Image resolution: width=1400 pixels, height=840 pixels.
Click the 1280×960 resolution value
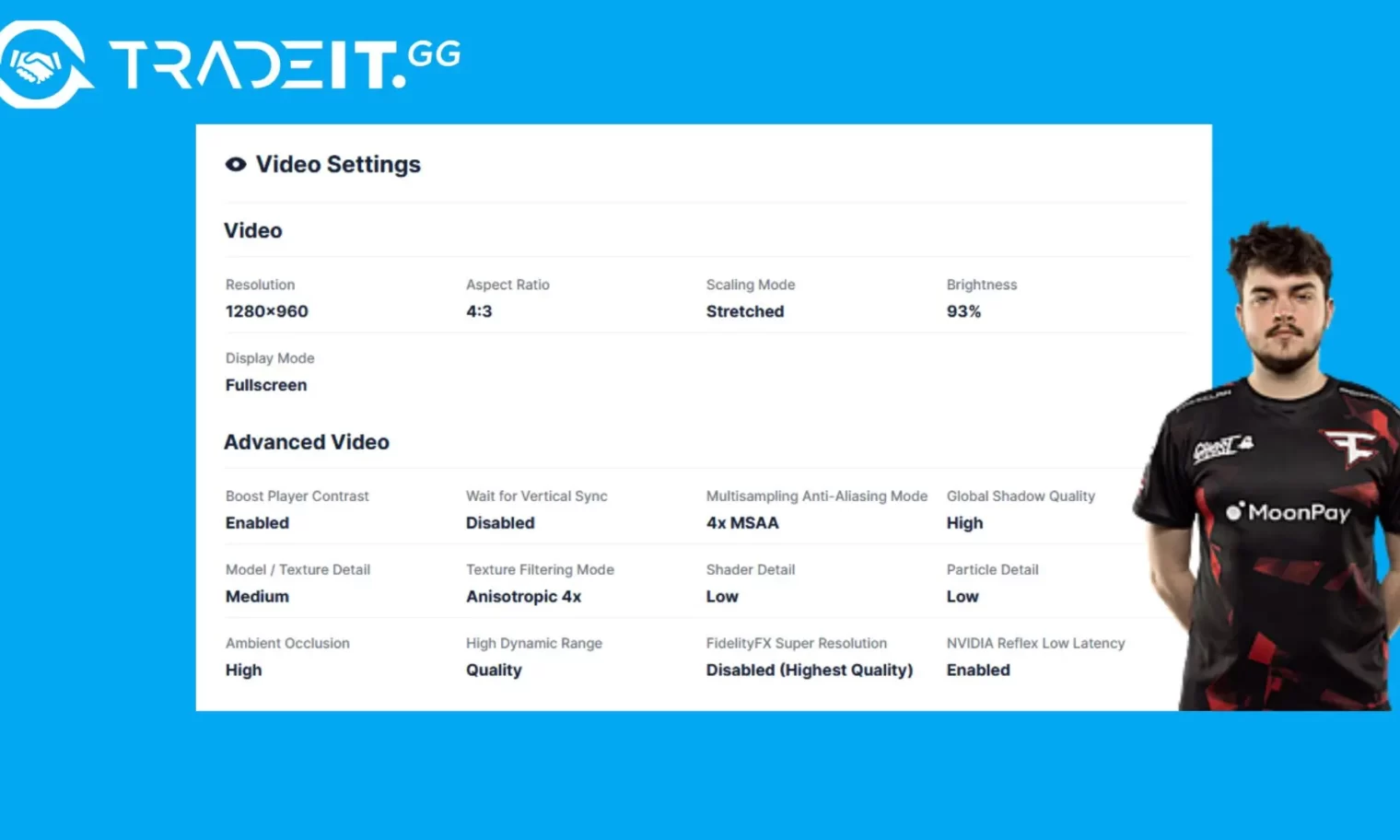click(267, 311)
